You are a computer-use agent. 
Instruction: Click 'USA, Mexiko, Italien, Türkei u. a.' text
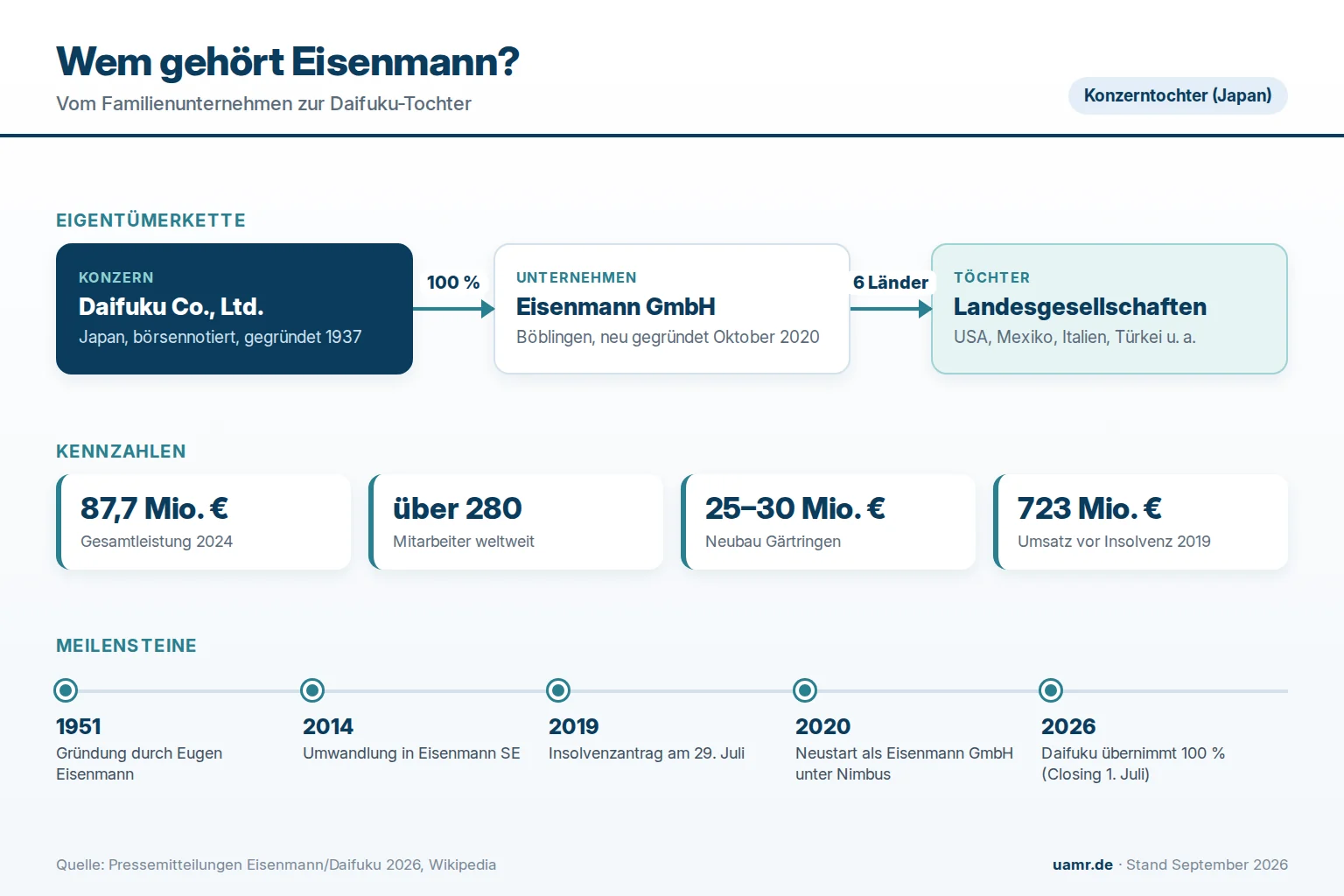click(x=1074, y=337)
